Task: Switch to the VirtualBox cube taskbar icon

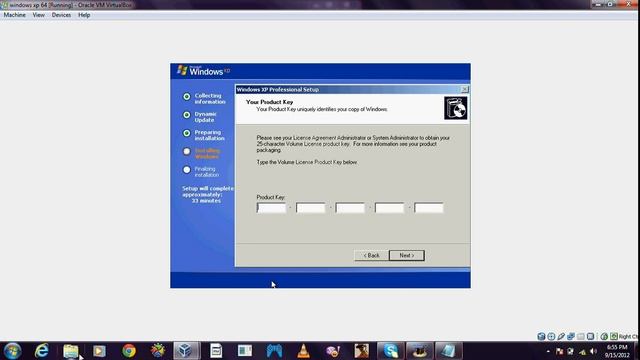Action: [x=187, y=351]
